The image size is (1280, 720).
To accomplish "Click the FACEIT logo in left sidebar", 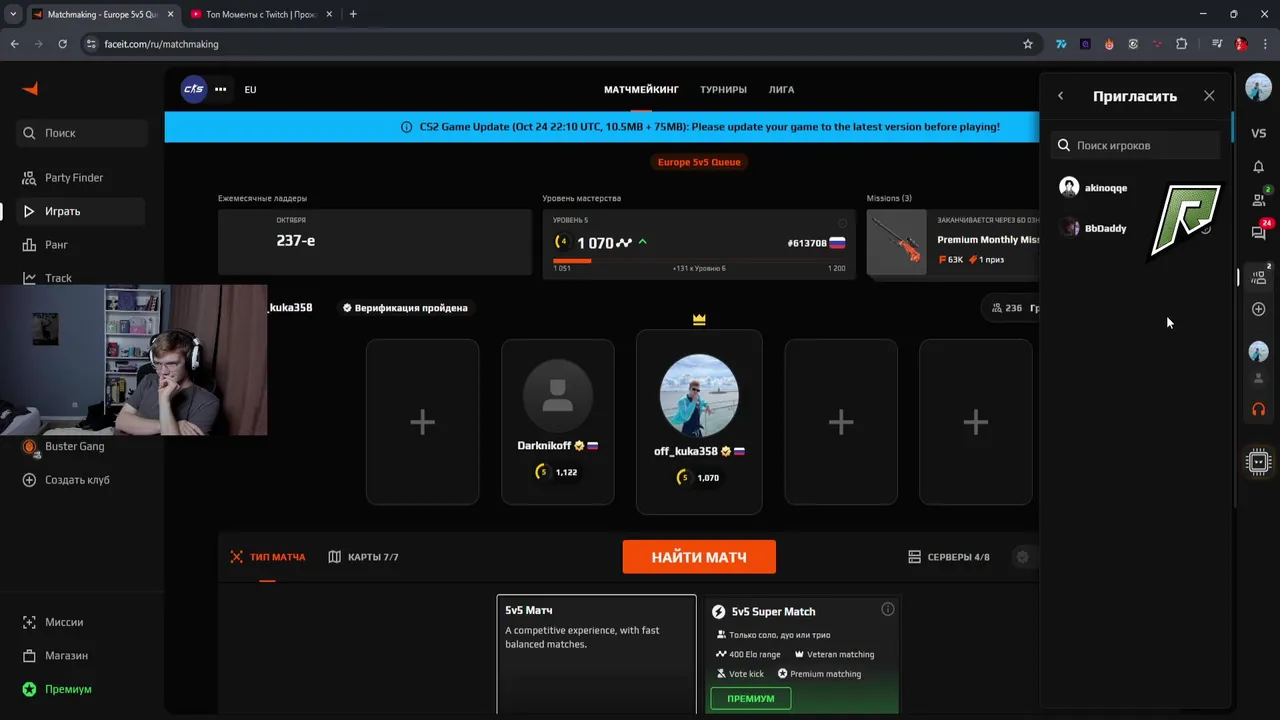I will [x=30, y=89].
